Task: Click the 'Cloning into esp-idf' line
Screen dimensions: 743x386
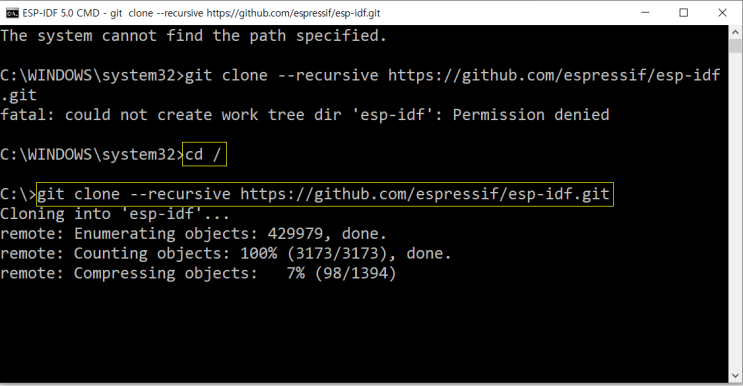Action: (x=115, y=214)
